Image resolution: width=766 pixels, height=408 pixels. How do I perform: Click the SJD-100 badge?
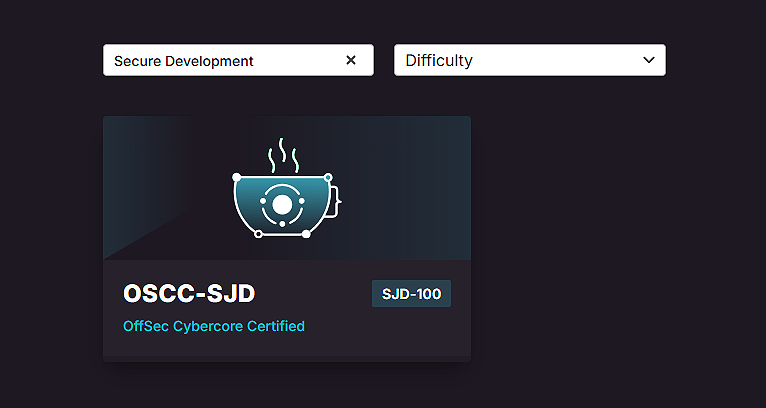[411, 294]
